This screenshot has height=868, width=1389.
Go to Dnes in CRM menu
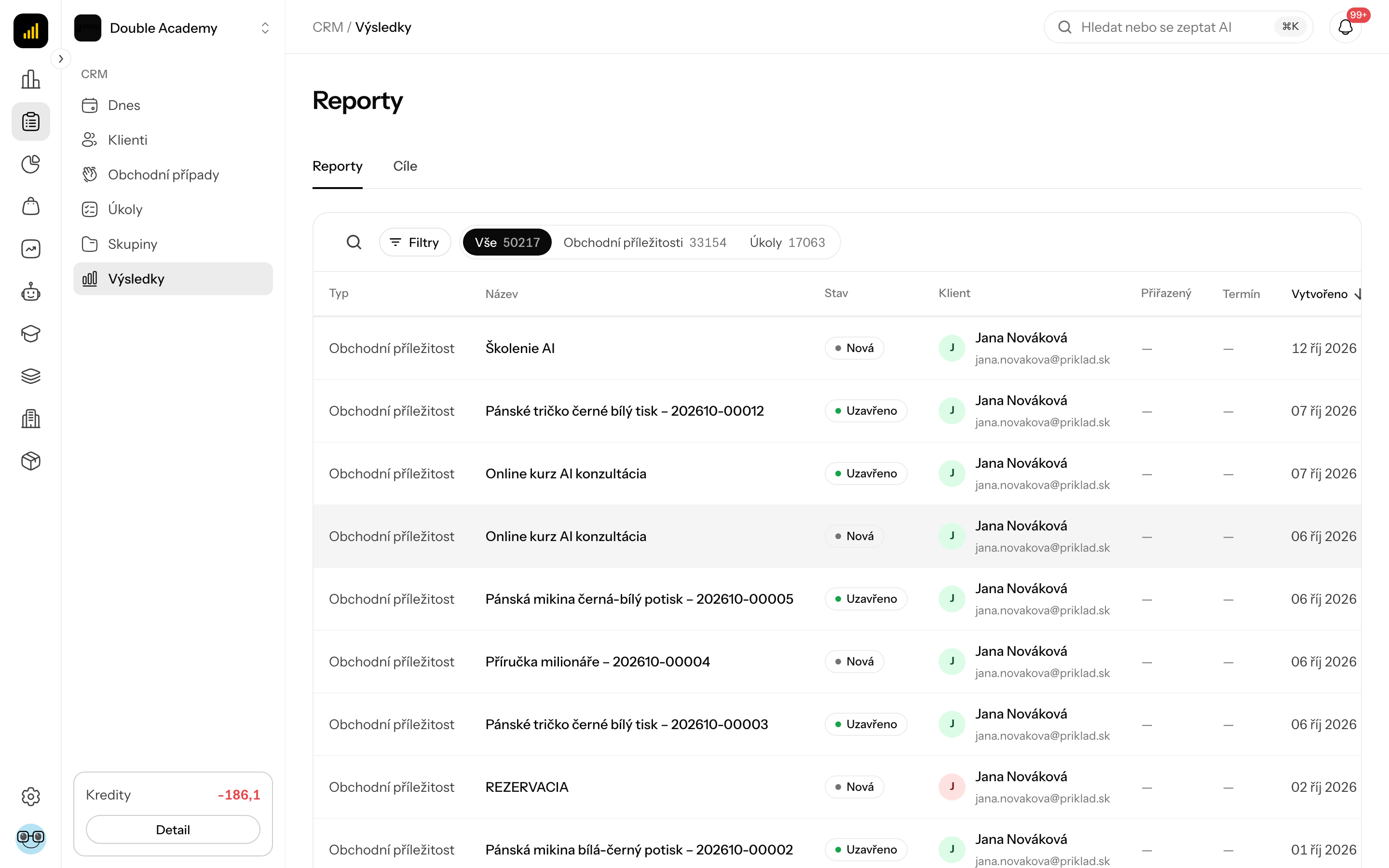tap(173, 105)
